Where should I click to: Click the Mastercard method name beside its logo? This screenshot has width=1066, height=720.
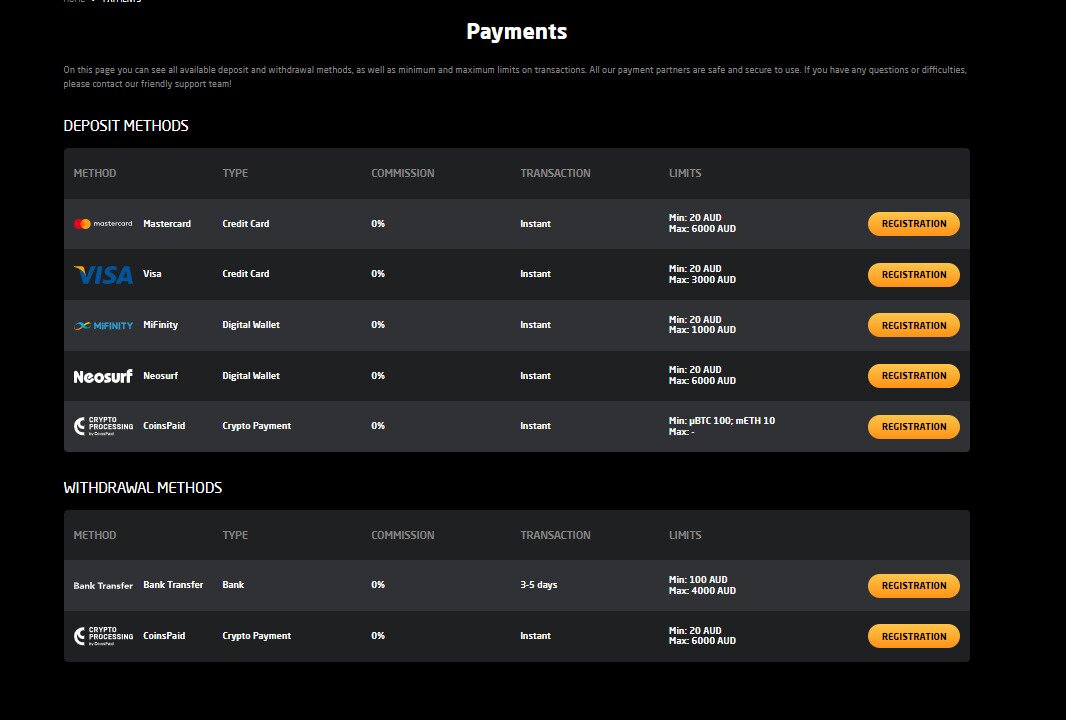click(167, 224)
